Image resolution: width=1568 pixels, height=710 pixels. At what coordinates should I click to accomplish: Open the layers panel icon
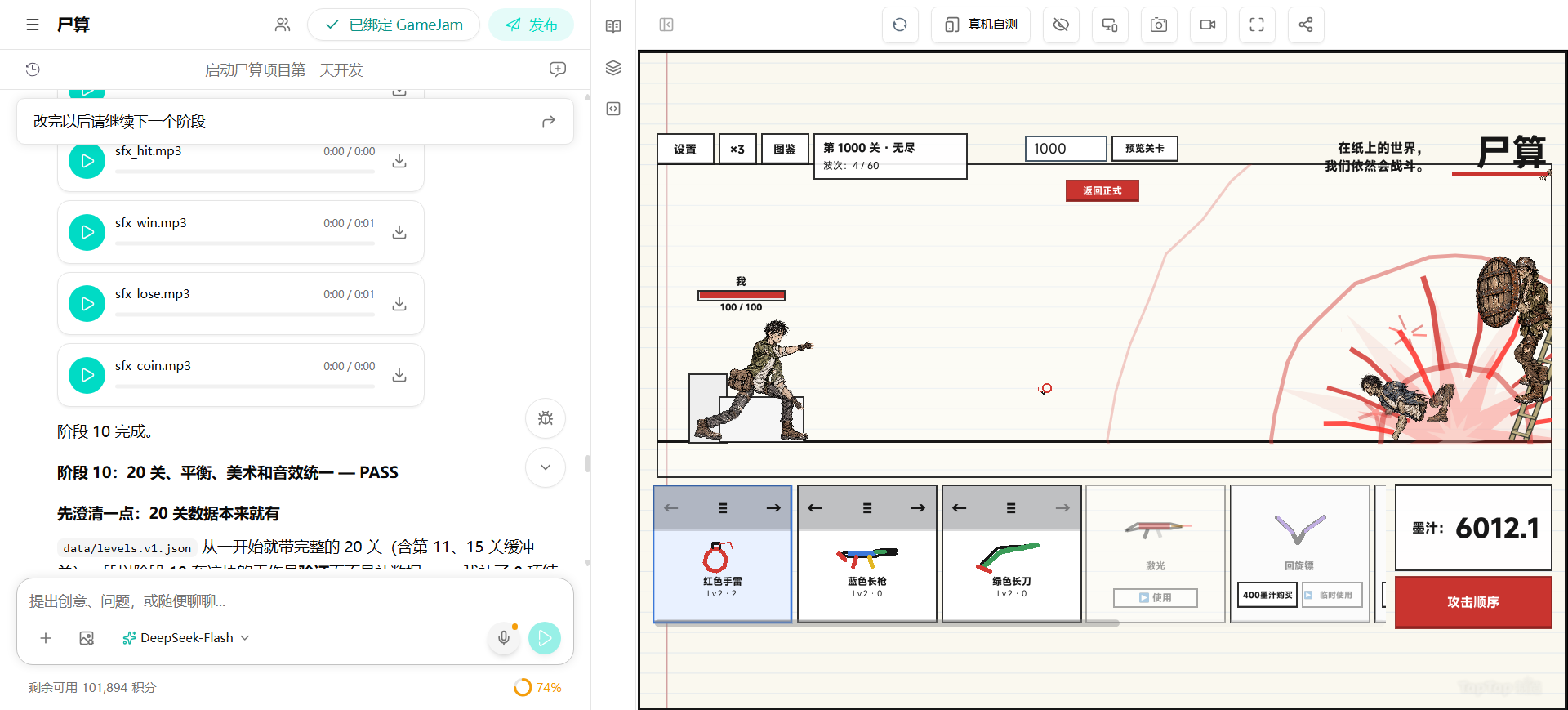(613, 68)
